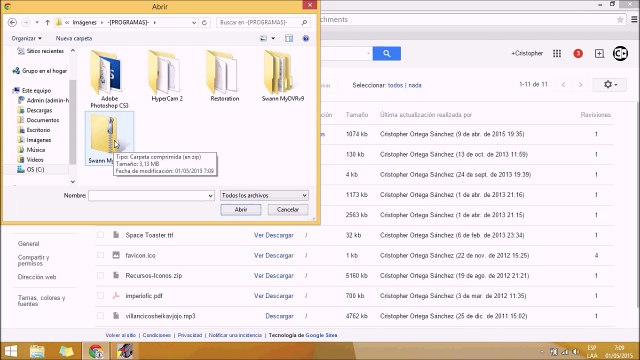Click the Chrome taskbar icon
This screenshot has height=360, width=640.
[96, 351]
